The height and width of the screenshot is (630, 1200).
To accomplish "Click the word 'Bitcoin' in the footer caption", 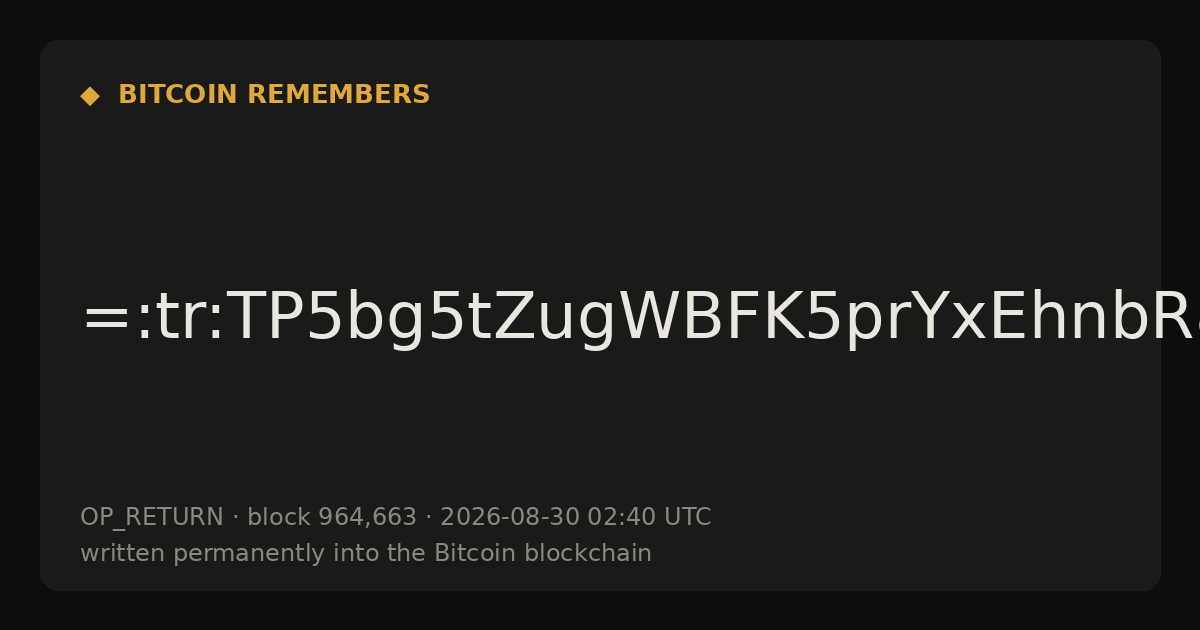I will (478, 553).
